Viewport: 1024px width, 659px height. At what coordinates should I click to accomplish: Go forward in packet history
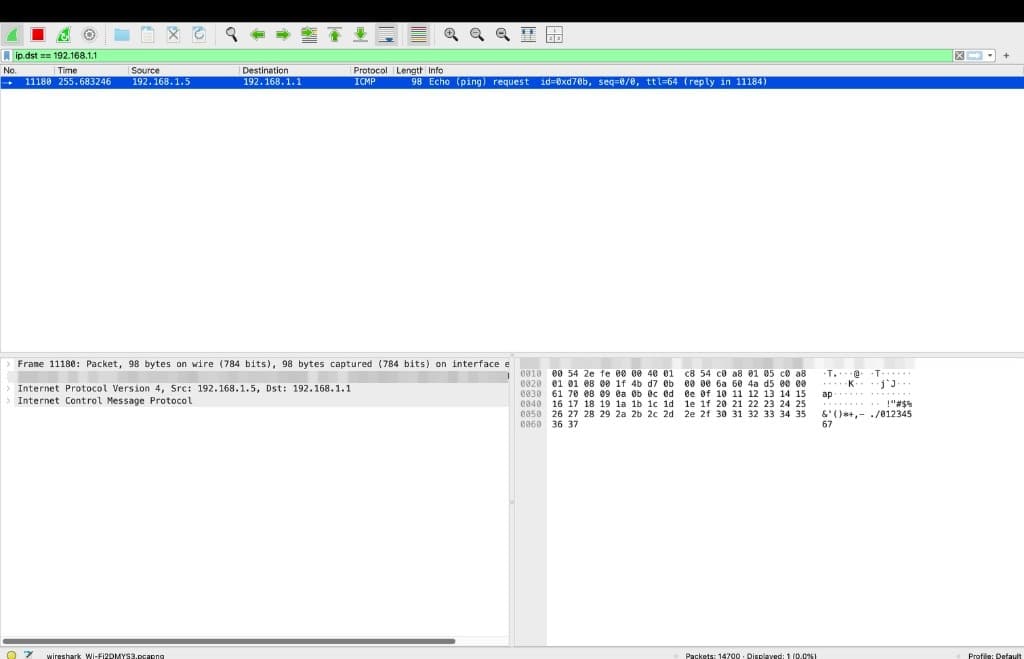283,35
